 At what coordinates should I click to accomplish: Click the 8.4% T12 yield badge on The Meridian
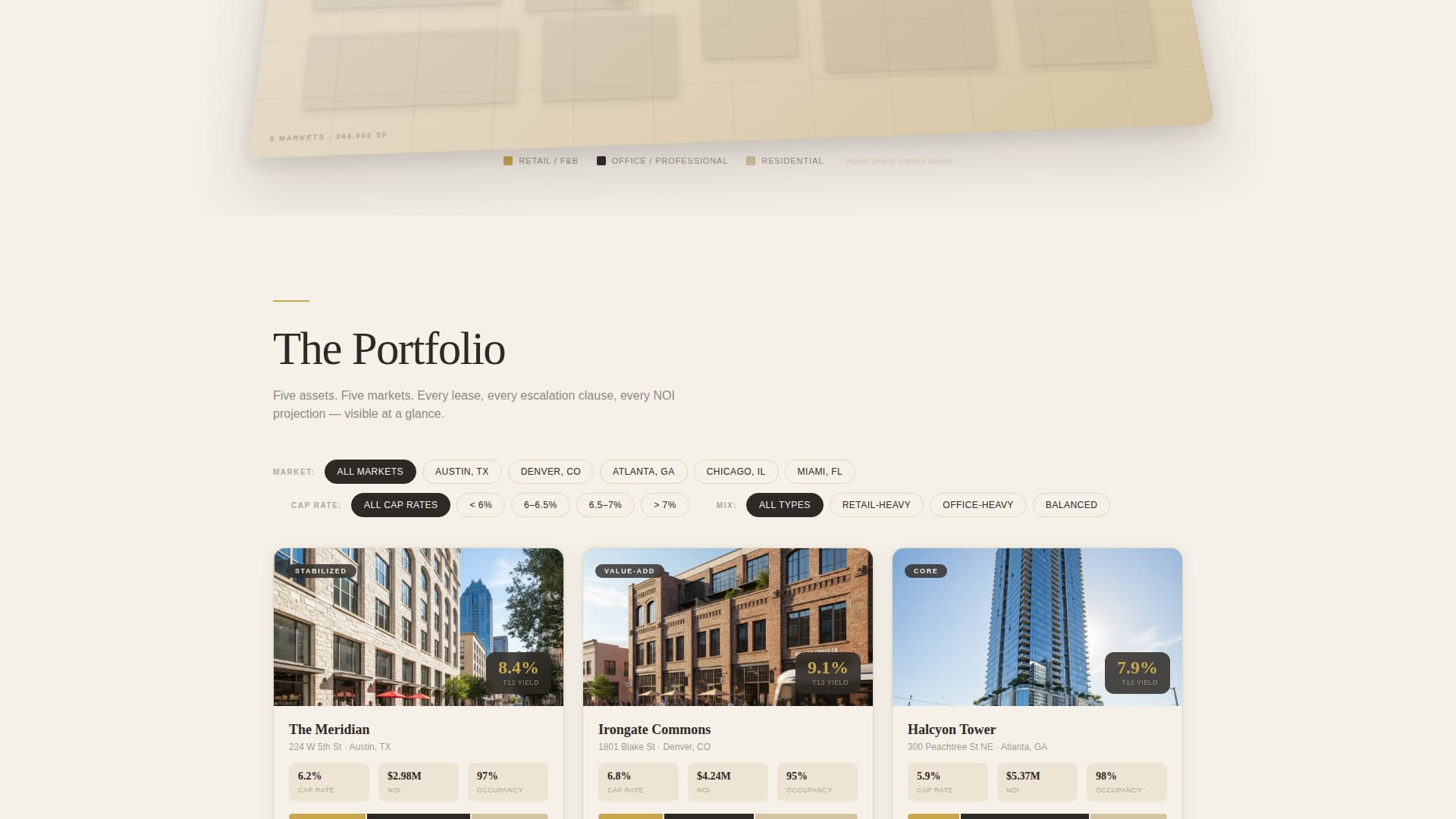pos(518,673)
